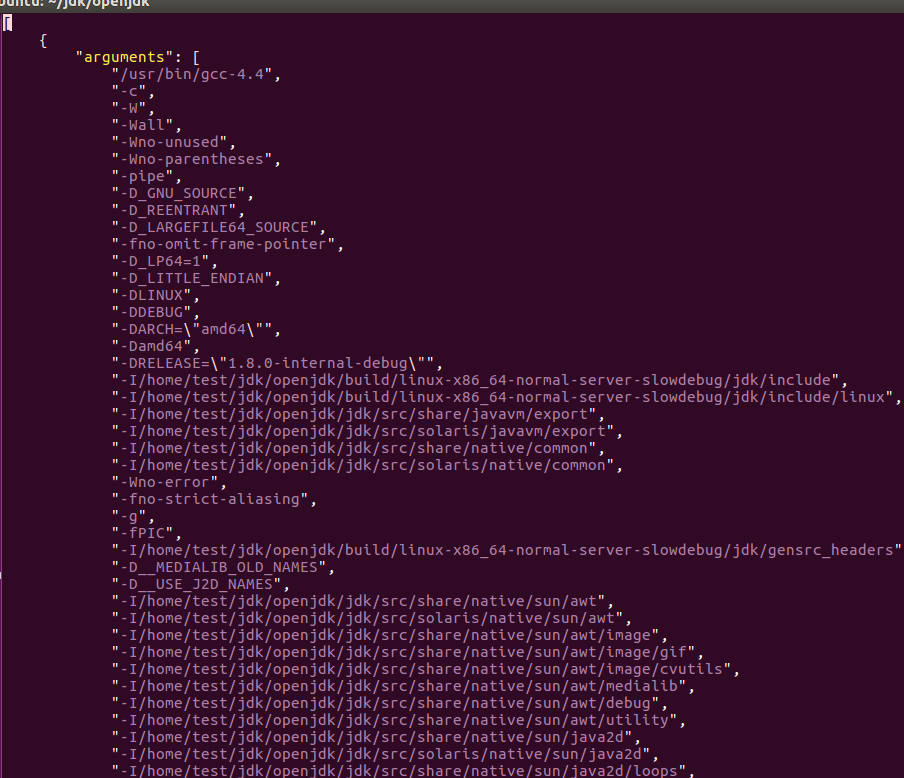Click the "-D__USE_J2D_NAMES" line
The height and width of the screenshot is (778, 904).
[x=201, y=585]
